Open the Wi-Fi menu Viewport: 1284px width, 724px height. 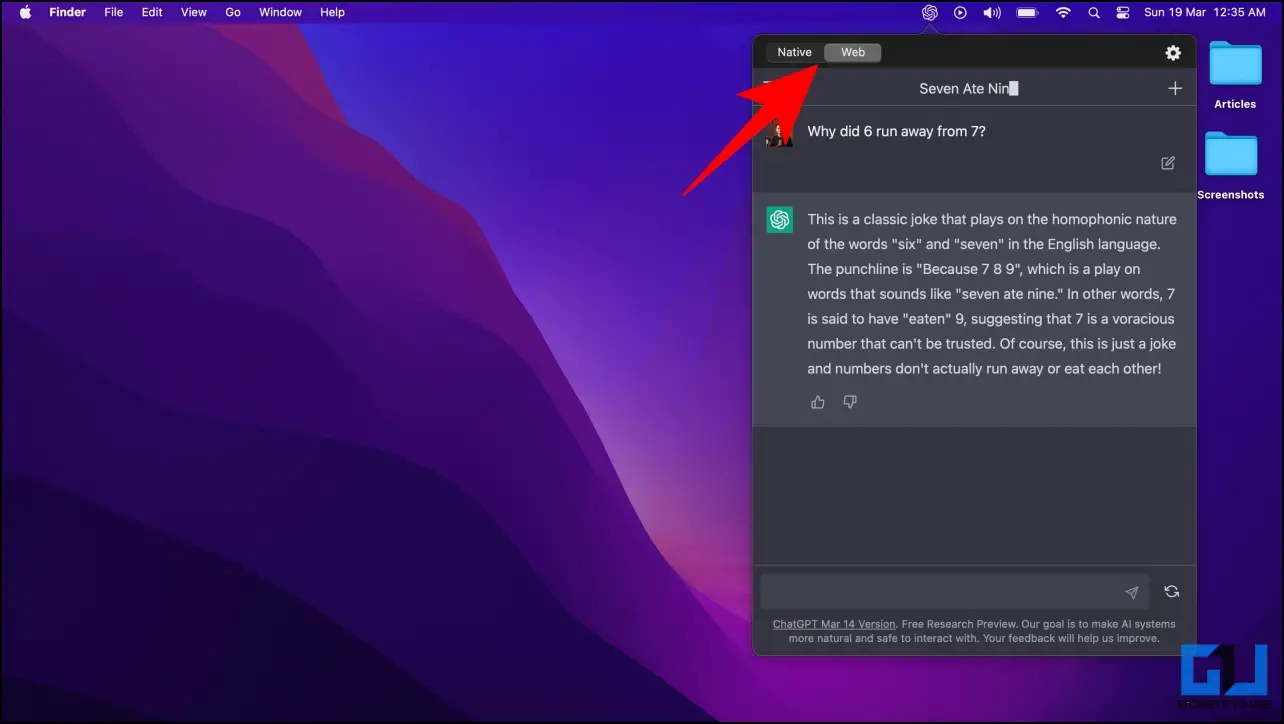1063,12
